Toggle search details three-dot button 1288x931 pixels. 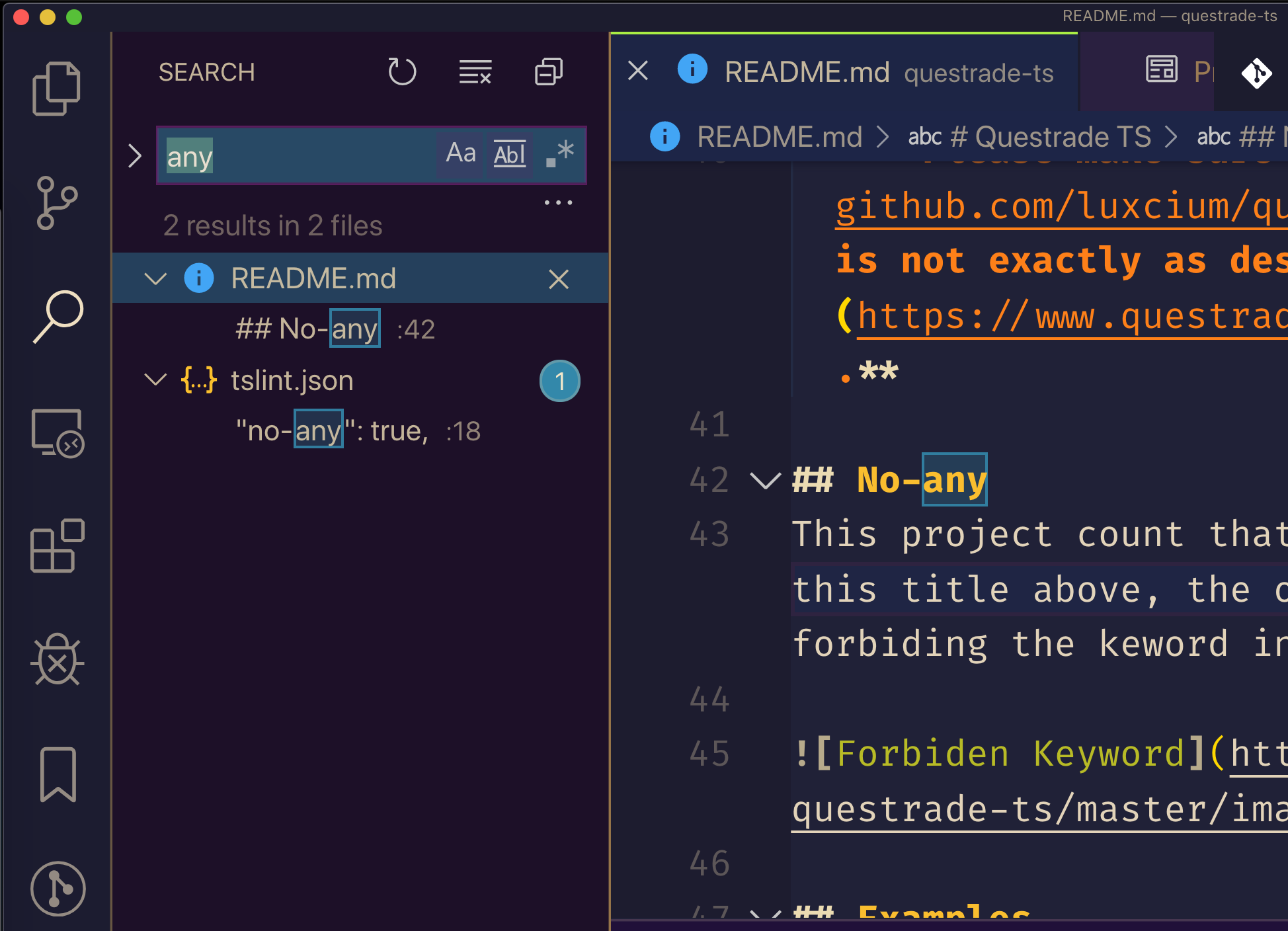pos(558,202)
